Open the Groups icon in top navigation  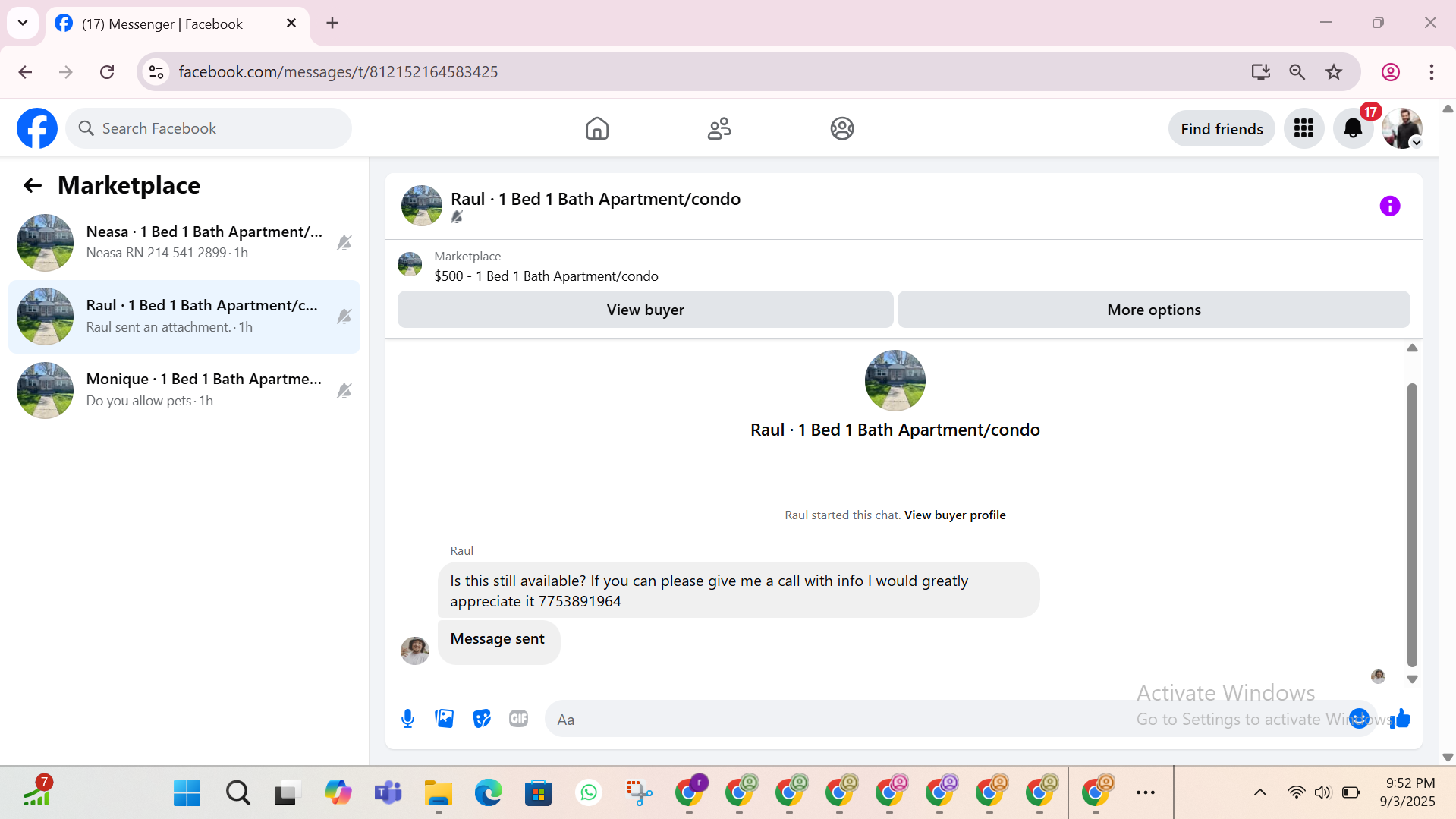(x=842, y=128)
